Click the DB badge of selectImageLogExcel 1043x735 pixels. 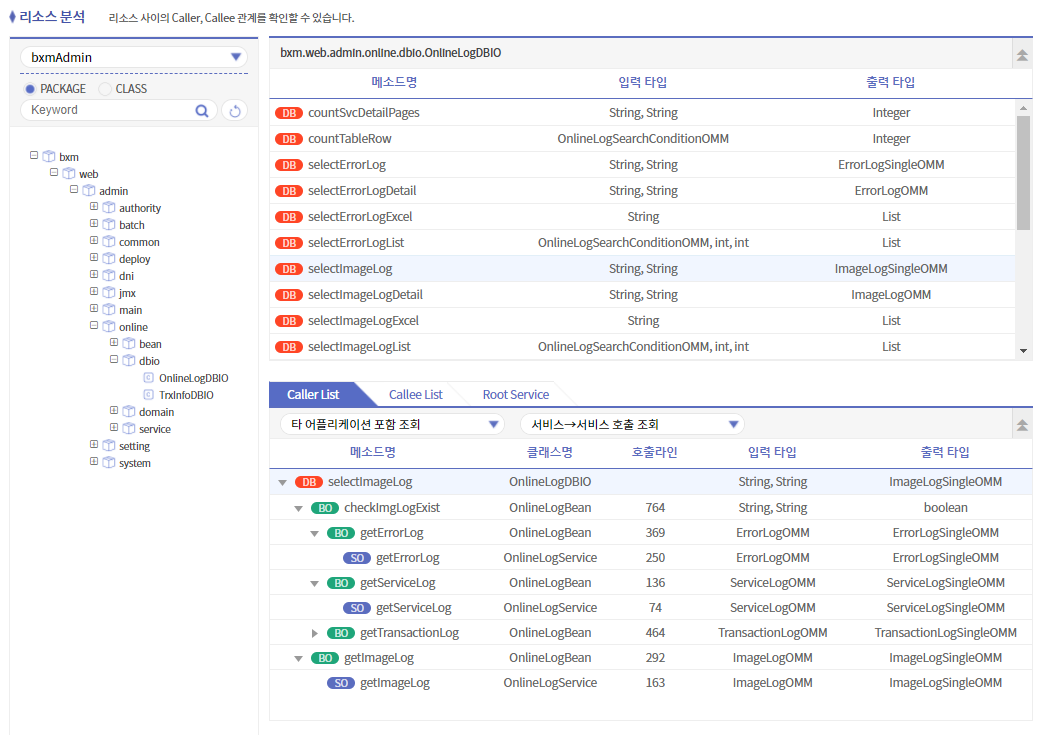289,321
